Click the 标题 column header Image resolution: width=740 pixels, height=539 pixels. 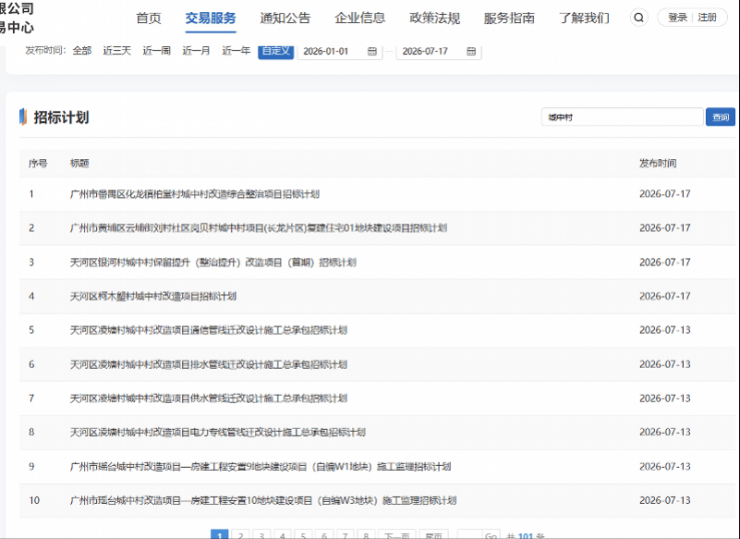[x=79, y=163]
